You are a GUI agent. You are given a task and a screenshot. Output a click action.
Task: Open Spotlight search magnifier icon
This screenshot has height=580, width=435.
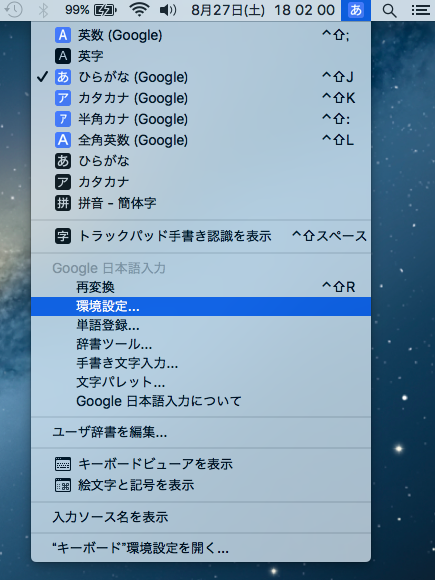389,10
